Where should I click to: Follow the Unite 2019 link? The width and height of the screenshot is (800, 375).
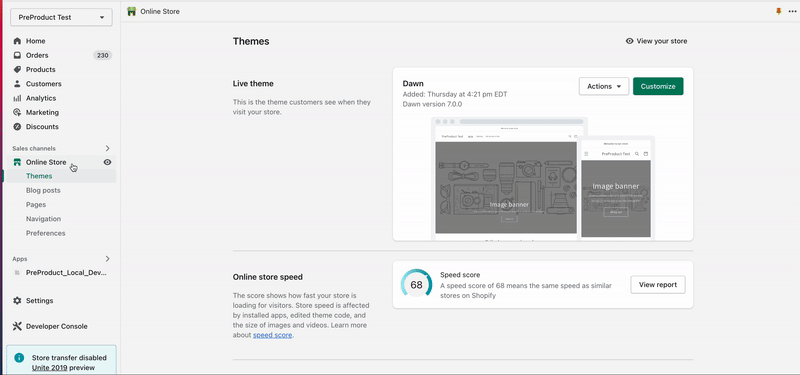[49, 367]
